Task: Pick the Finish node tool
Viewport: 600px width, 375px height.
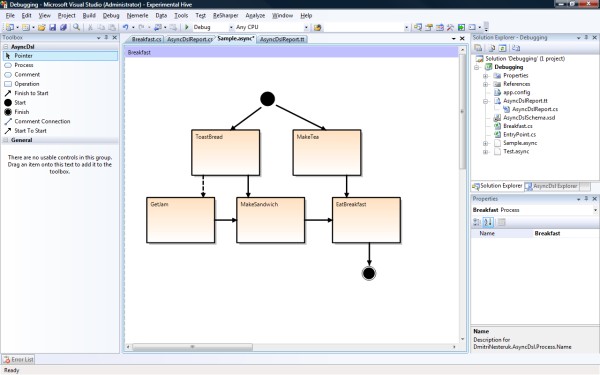Action: tap(21, 112)
